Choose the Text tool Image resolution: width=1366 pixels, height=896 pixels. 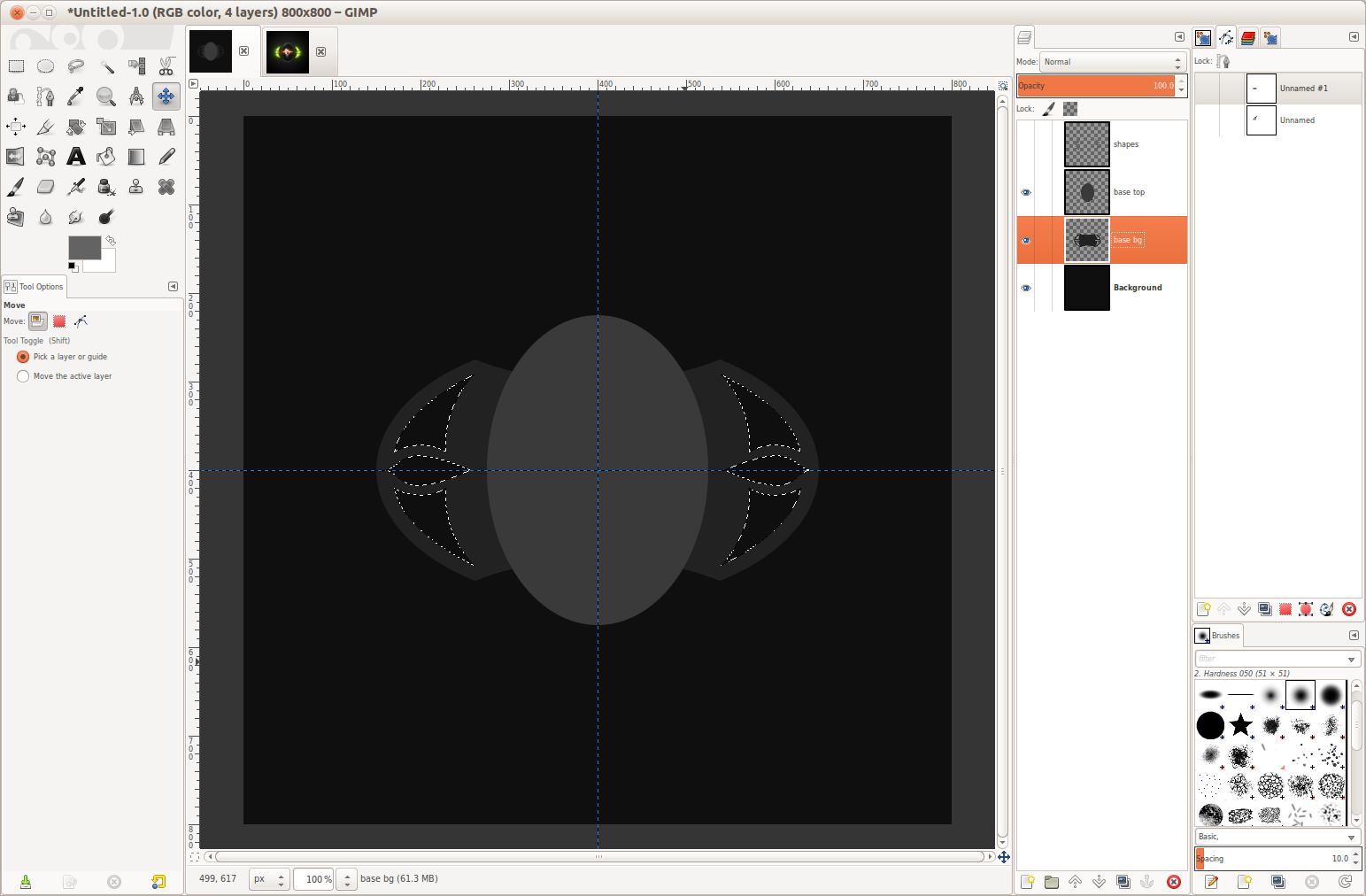click(x=76, y=157)
